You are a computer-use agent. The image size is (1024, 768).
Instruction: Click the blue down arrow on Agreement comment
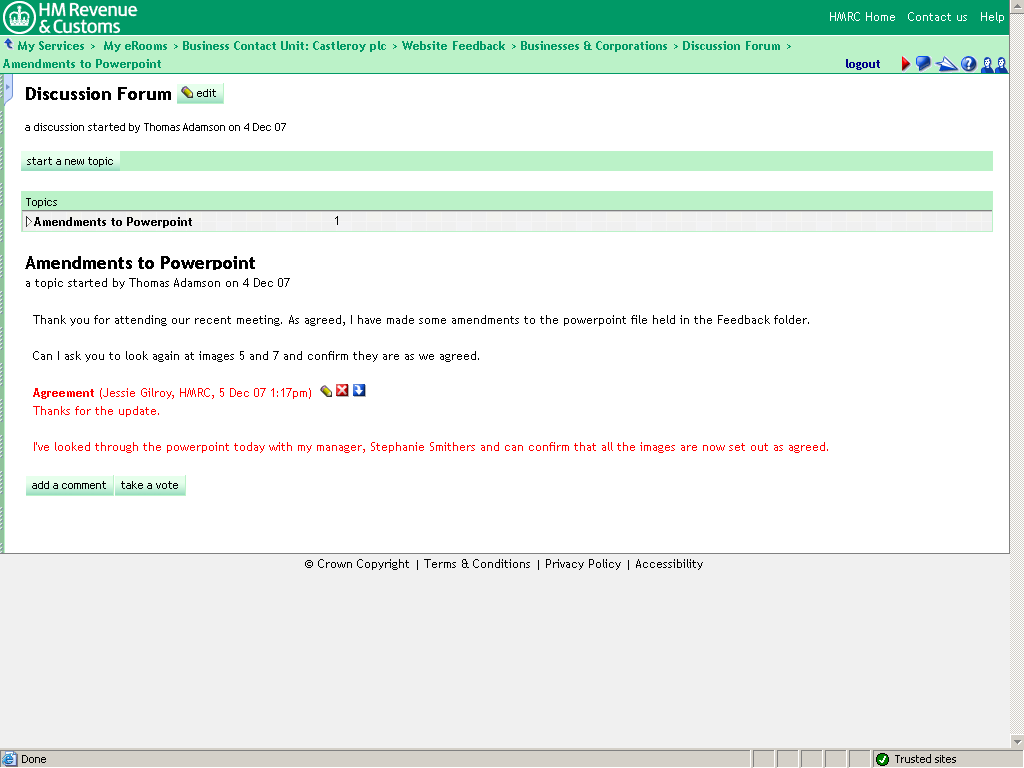(359, 391)
